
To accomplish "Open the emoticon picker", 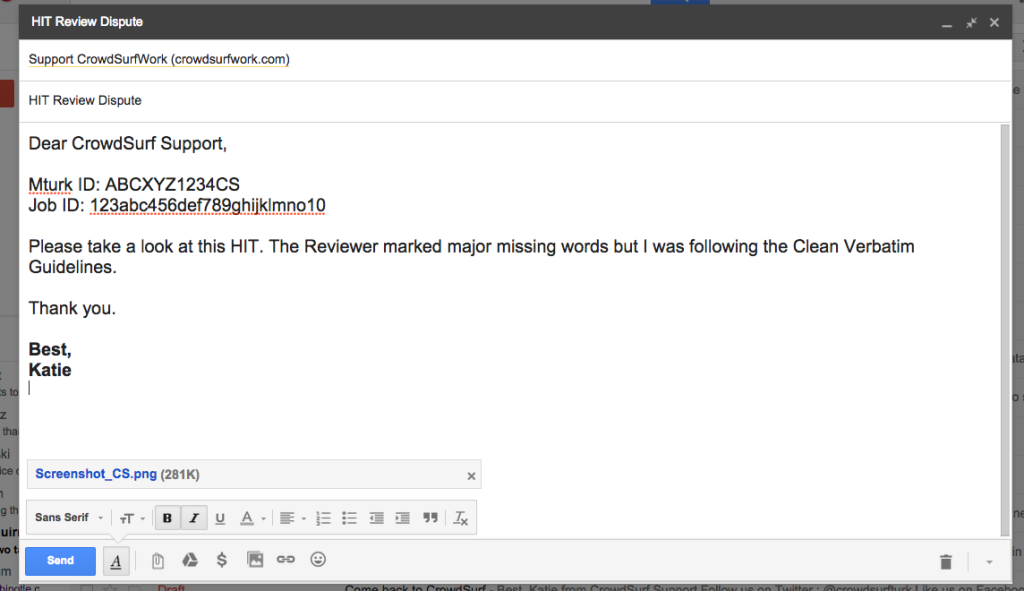I will click(x=318, y=560).
